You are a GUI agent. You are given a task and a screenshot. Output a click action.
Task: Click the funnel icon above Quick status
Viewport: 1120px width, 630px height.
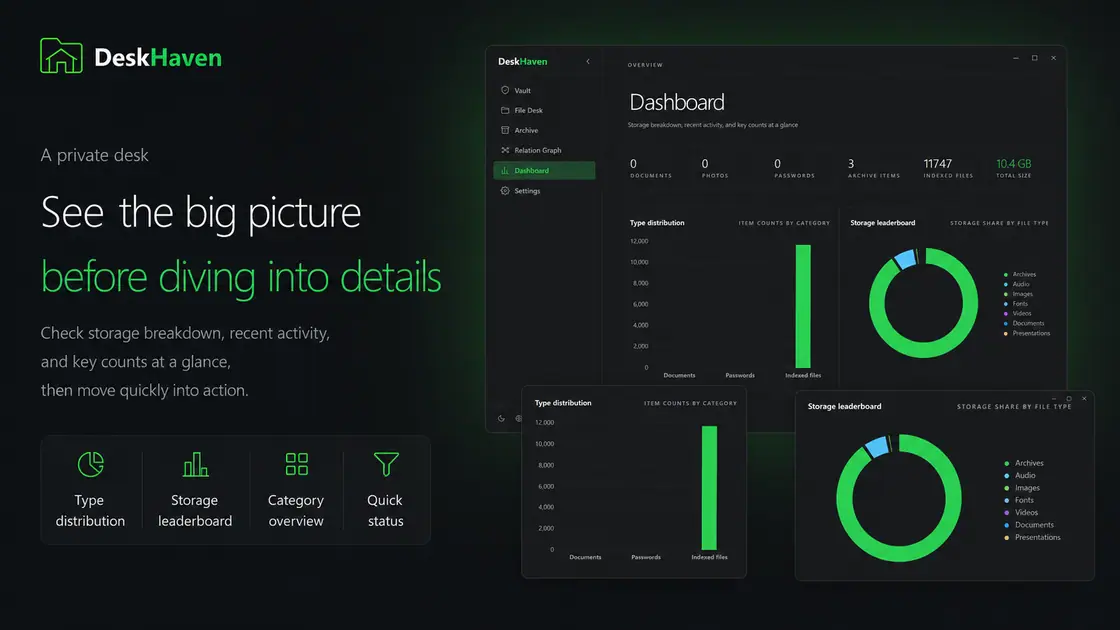[386, 464]
